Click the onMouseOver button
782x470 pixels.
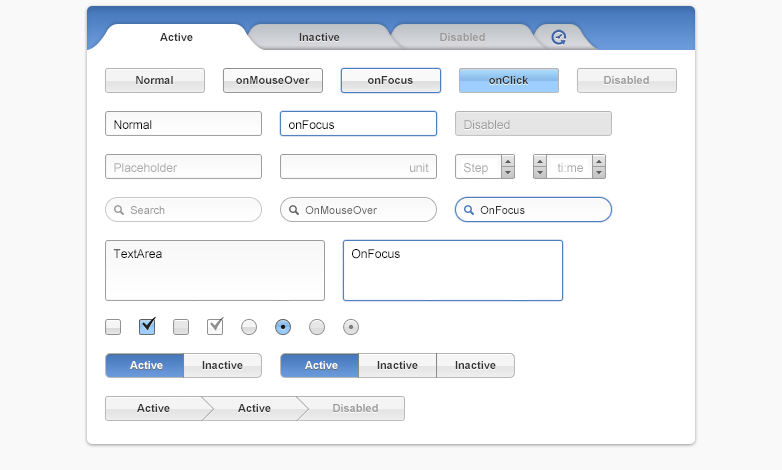(x=273, y=80)
